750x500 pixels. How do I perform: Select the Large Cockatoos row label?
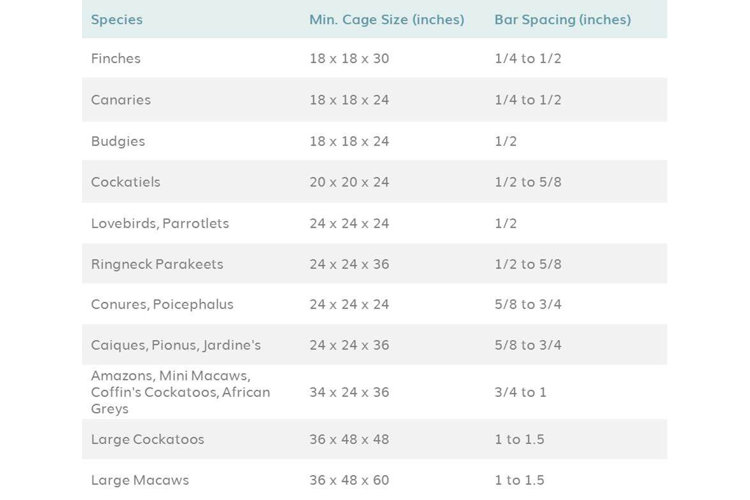[x=147, y=439]
